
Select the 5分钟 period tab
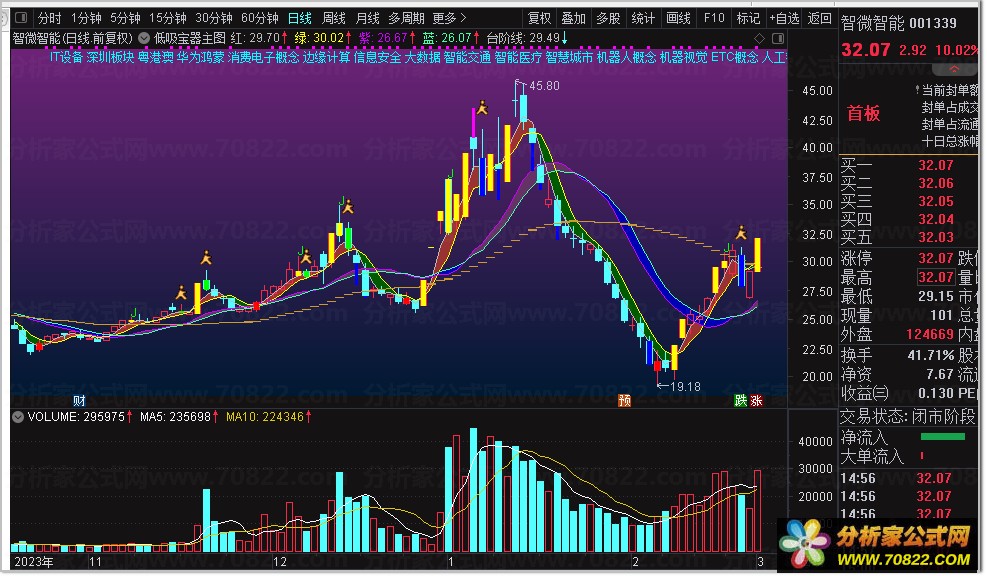125,18
